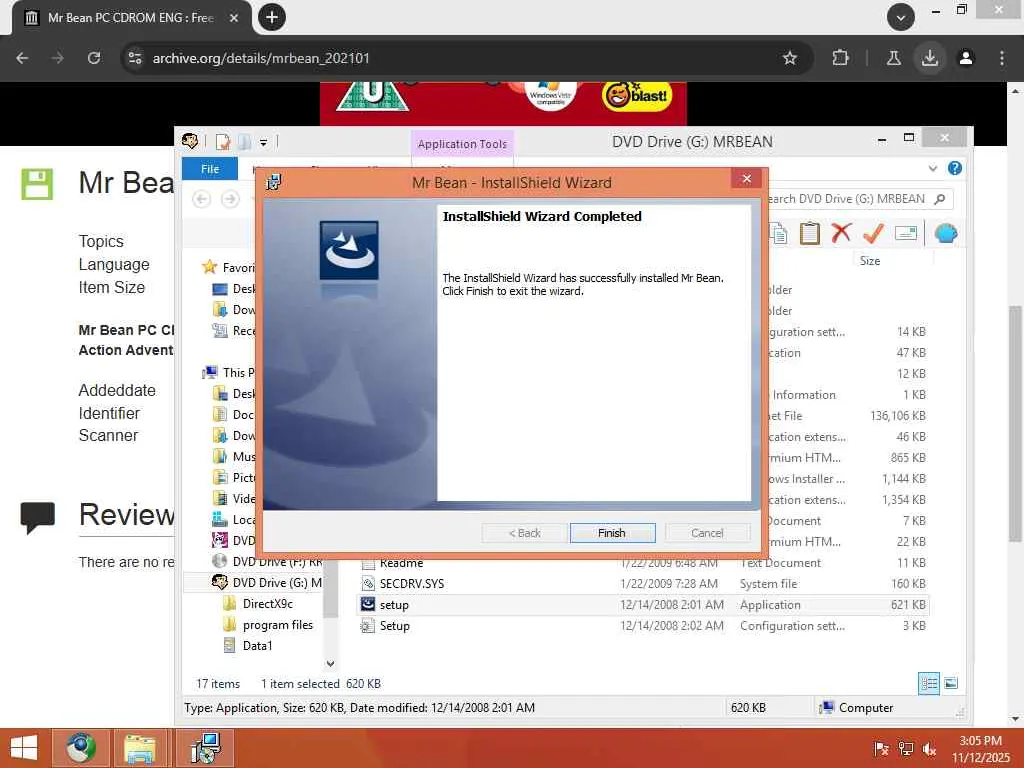Select the SECDRV.SYS file row
Image resolution: width=1024 pixels, height=768 pixels.
[x=643, y=584]
